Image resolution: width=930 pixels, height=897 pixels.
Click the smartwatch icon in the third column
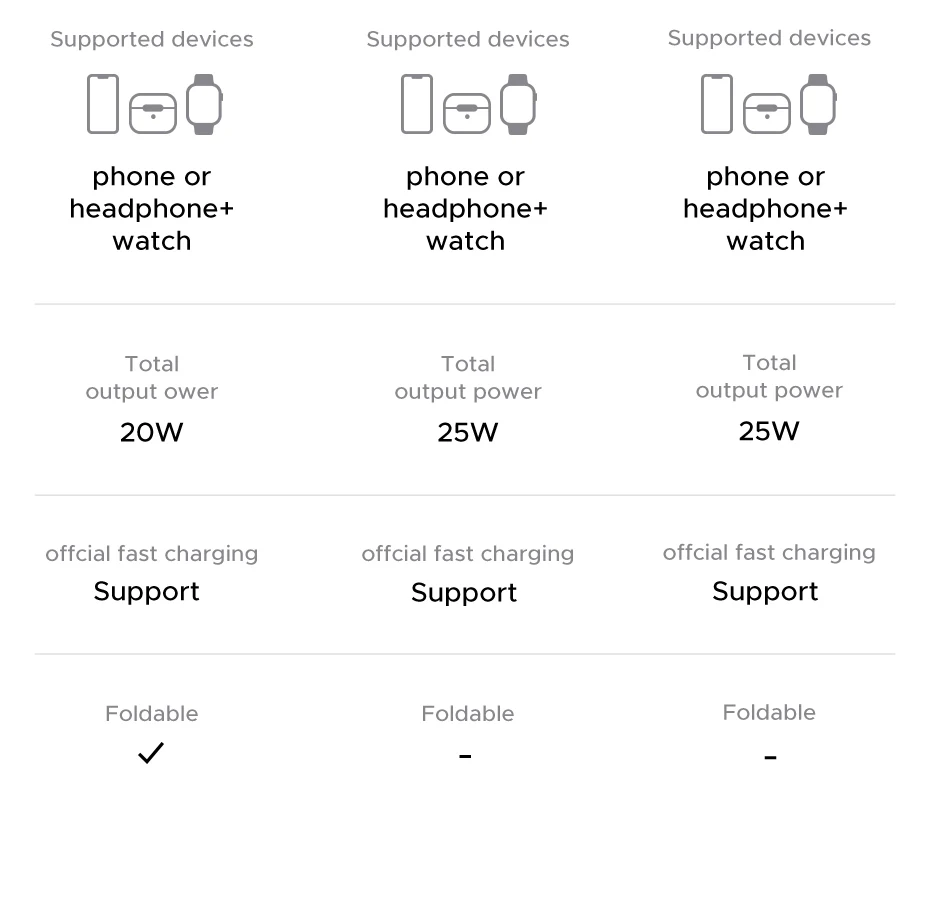(x=818, y=104)
